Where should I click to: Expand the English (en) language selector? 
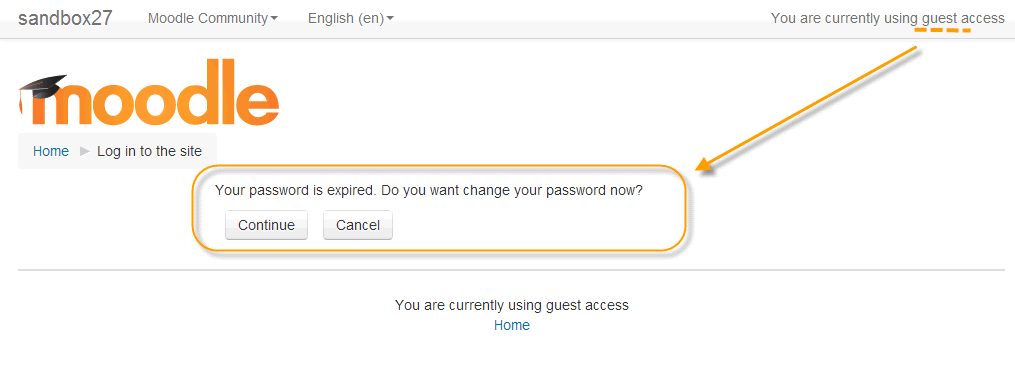(x=351, y=18)
